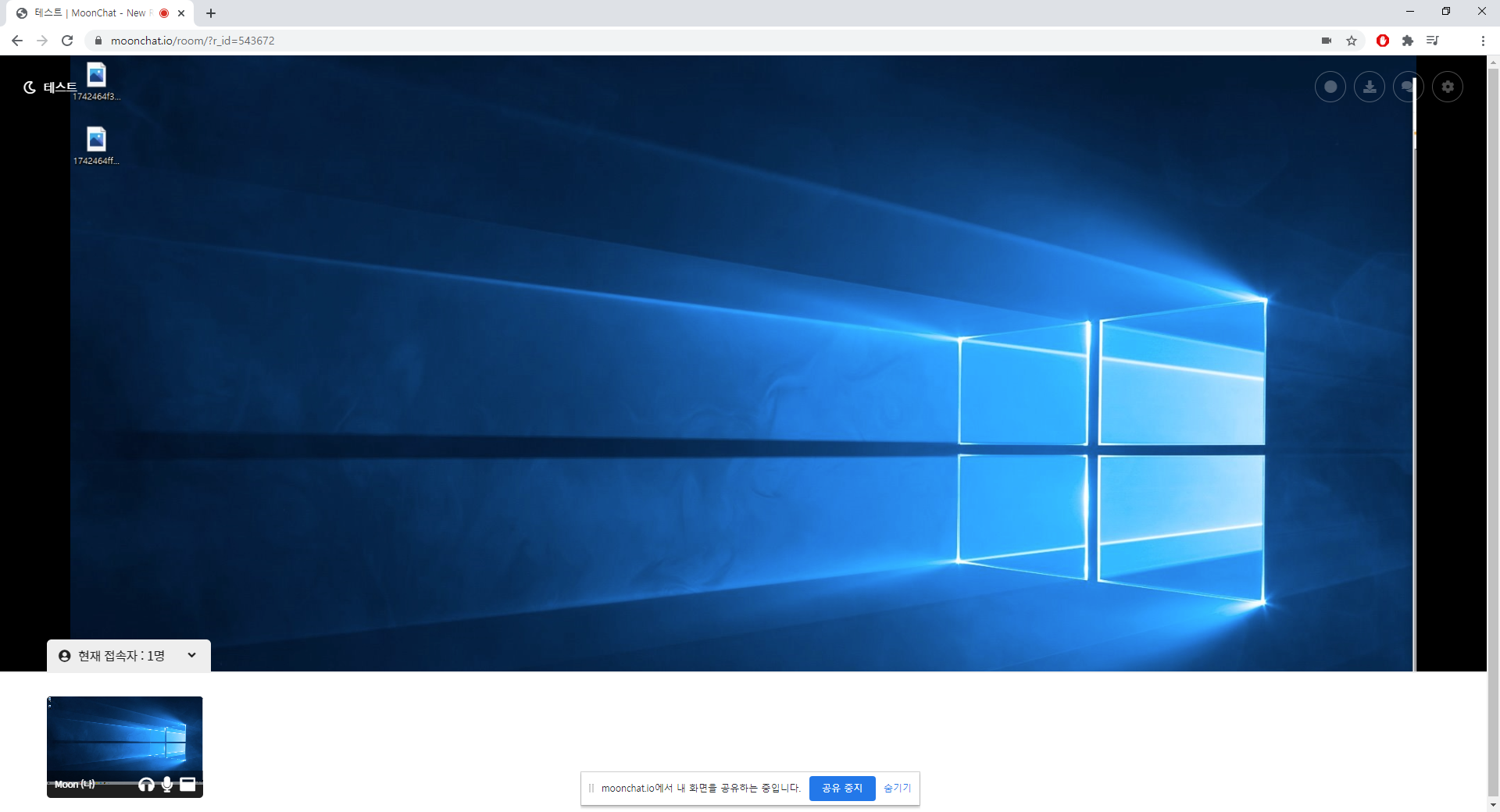Screen dimensions: 1500x812
Task: Click the room title 테스트
Action: pos(60,87)
